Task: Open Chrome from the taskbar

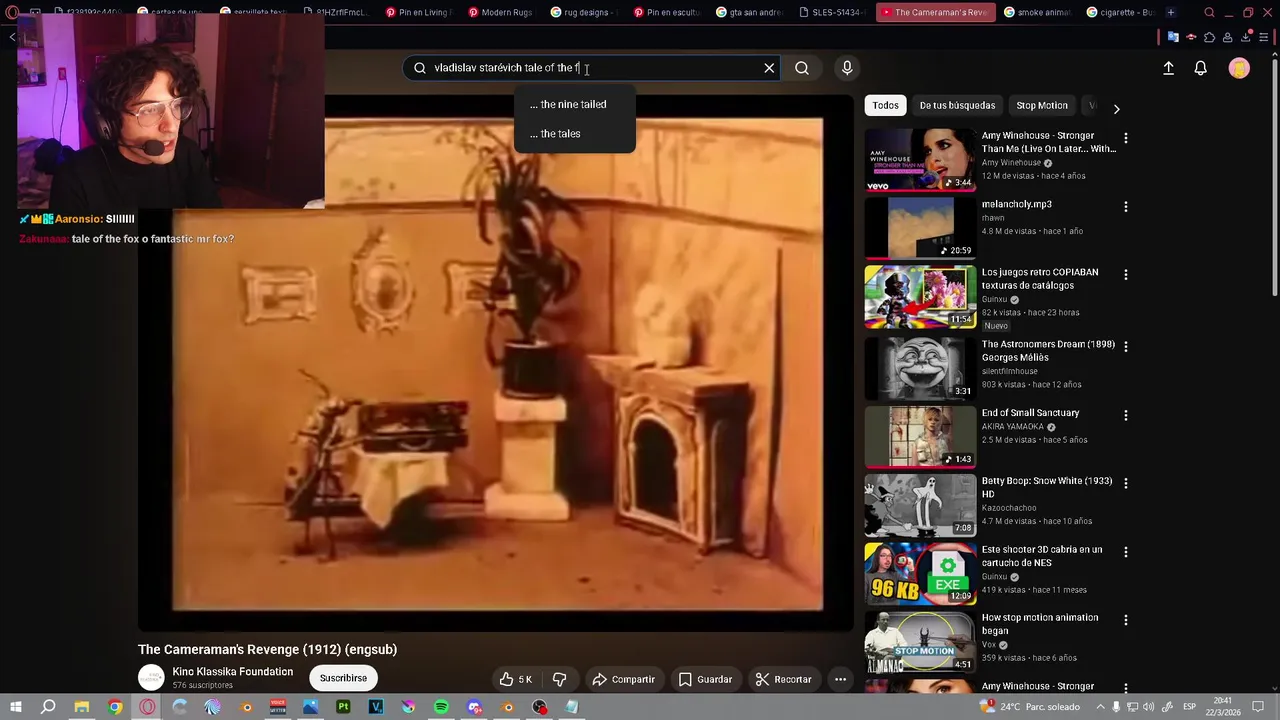Action: [115, 707]
